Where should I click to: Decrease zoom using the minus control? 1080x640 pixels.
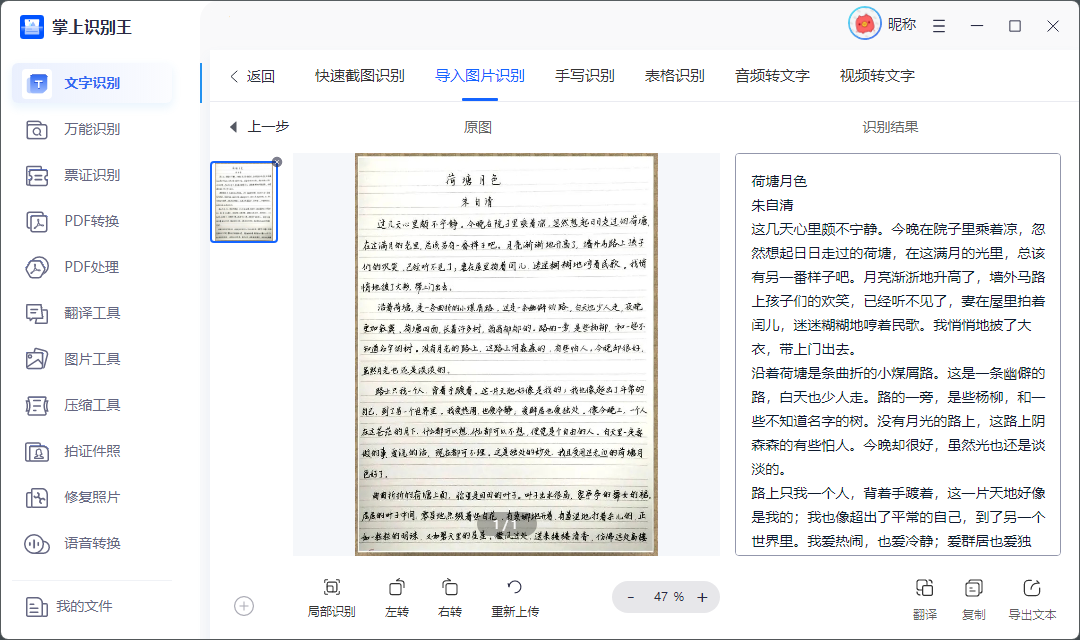pyautogui.click(x=630, y=597)
